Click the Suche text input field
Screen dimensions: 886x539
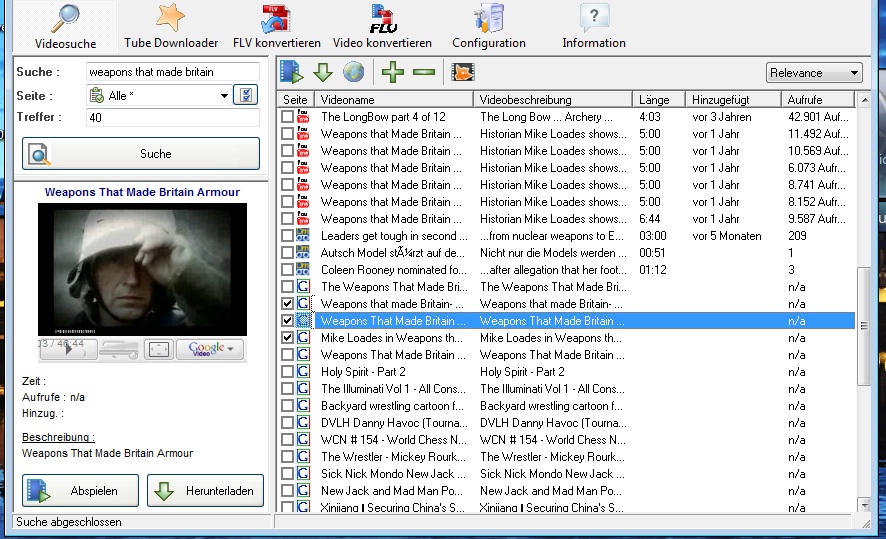[x=172, y=72]
